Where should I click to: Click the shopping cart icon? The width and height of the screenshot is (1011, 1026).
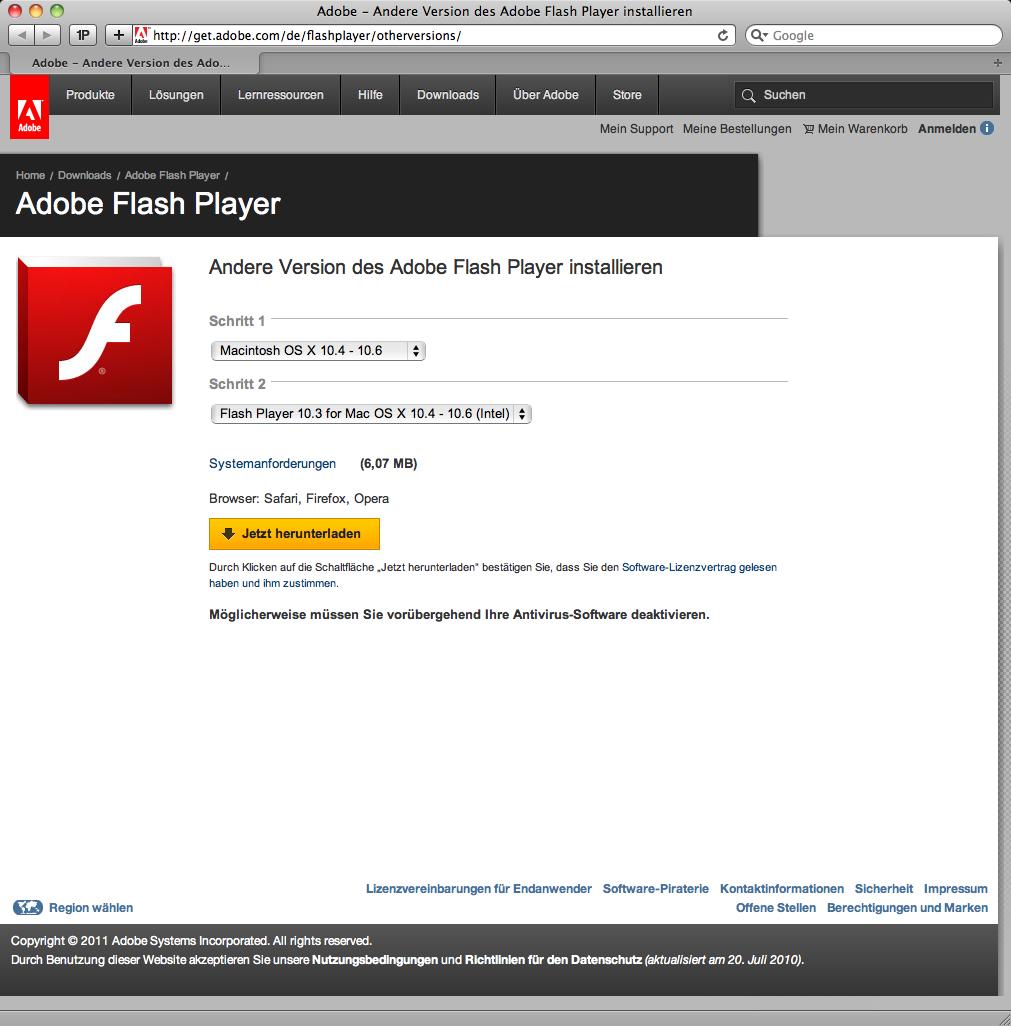point(809,129)
